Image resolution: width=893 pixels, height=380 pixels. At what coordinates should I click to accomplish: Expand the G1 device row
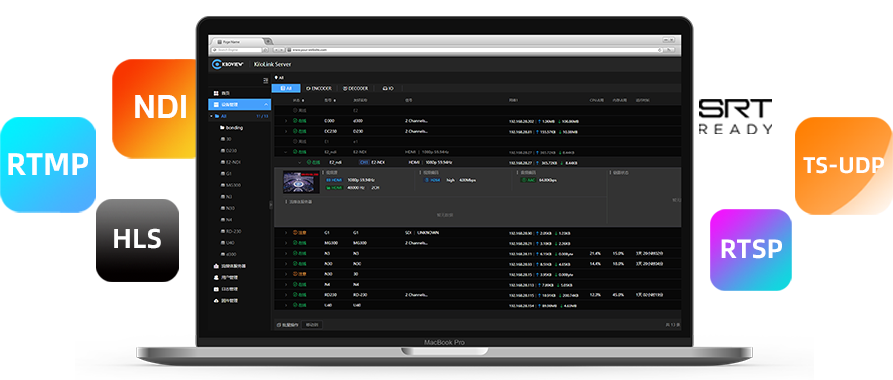pyautogui.click(x=286, y=232)
